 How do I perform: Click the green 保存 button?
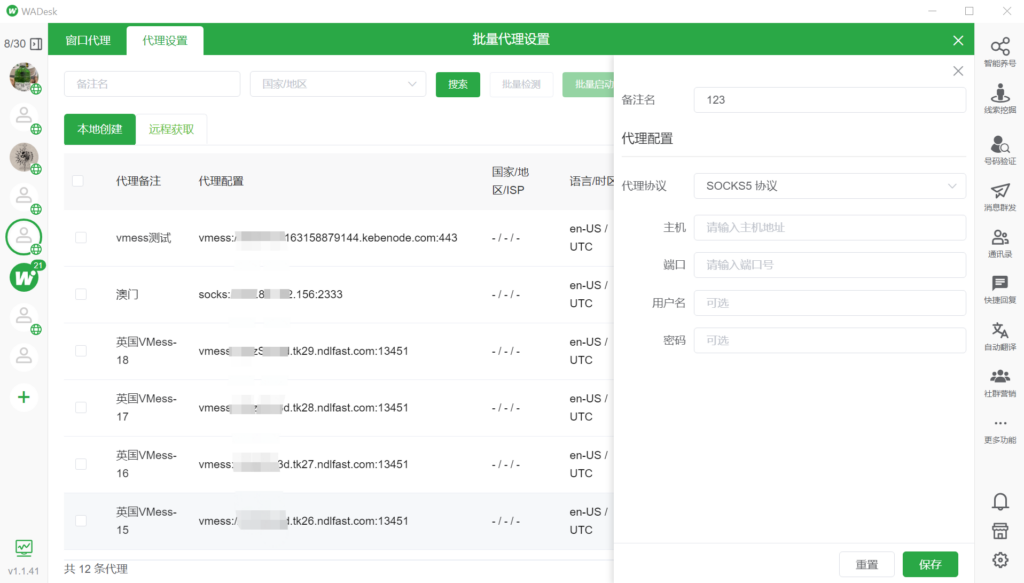[929, 564]
